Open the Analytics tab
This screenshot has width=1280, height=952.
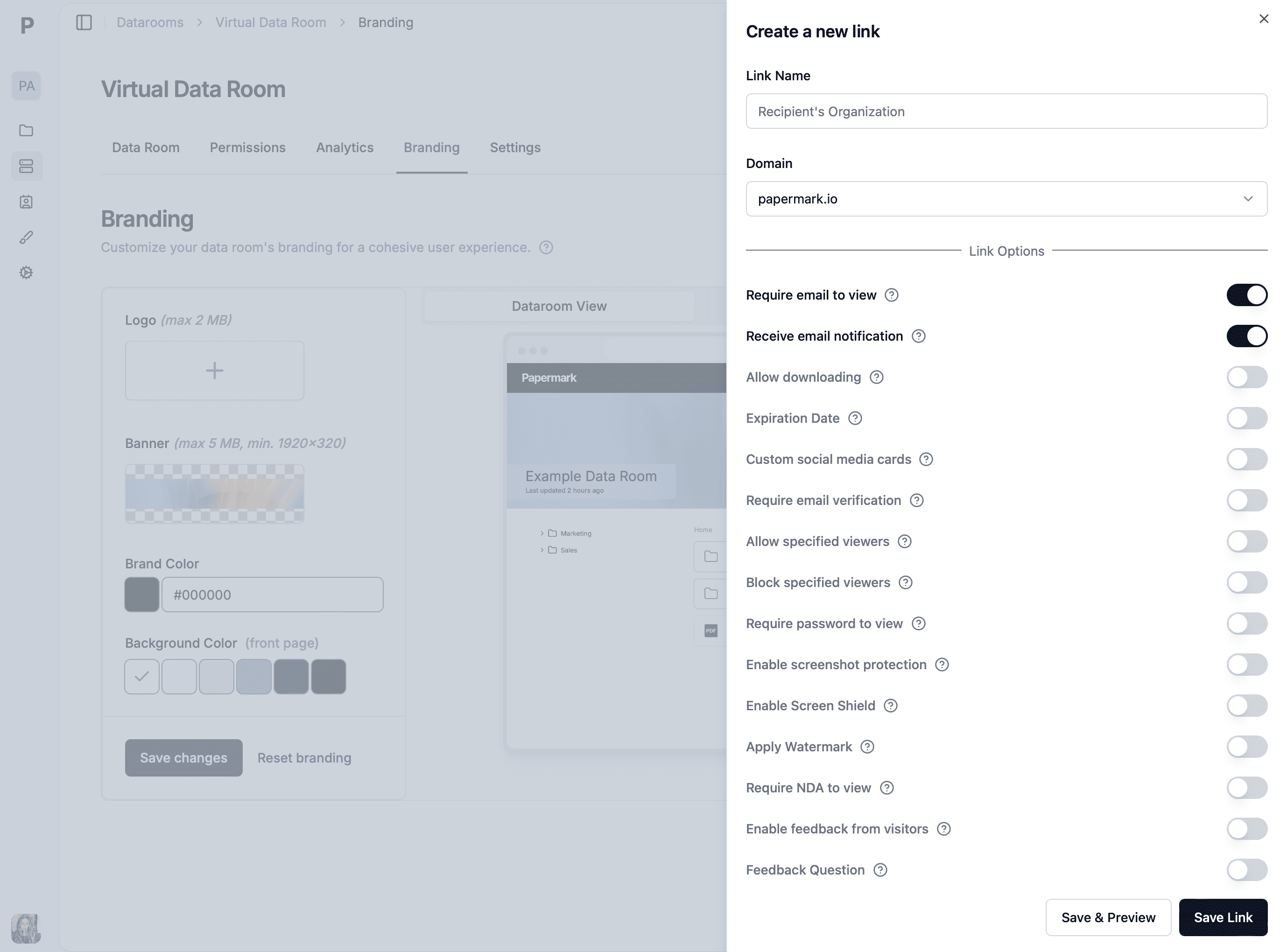click(344, 147)
